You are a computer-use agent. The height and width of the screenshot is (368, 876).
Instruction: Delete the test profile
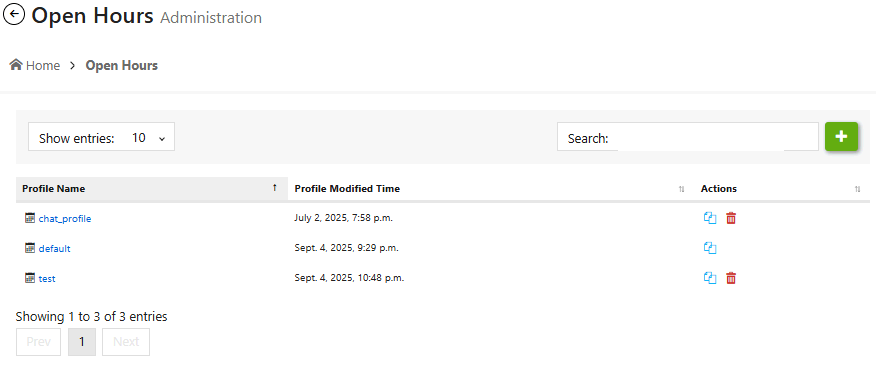(x=731, y=278)
